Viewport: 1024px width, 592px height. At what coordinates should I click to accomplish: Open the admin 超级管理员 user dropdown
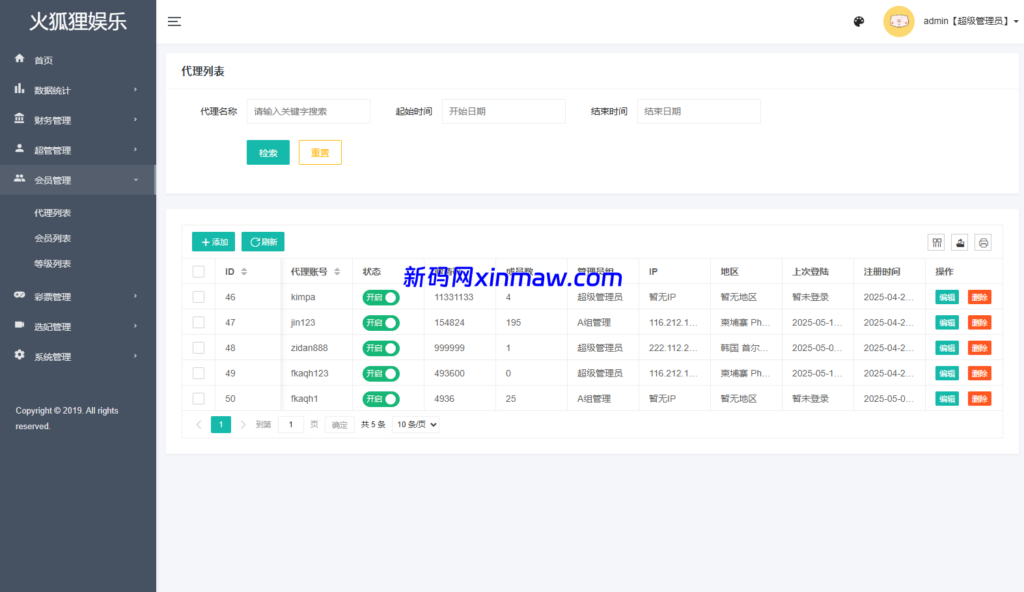tap(970, 22)
